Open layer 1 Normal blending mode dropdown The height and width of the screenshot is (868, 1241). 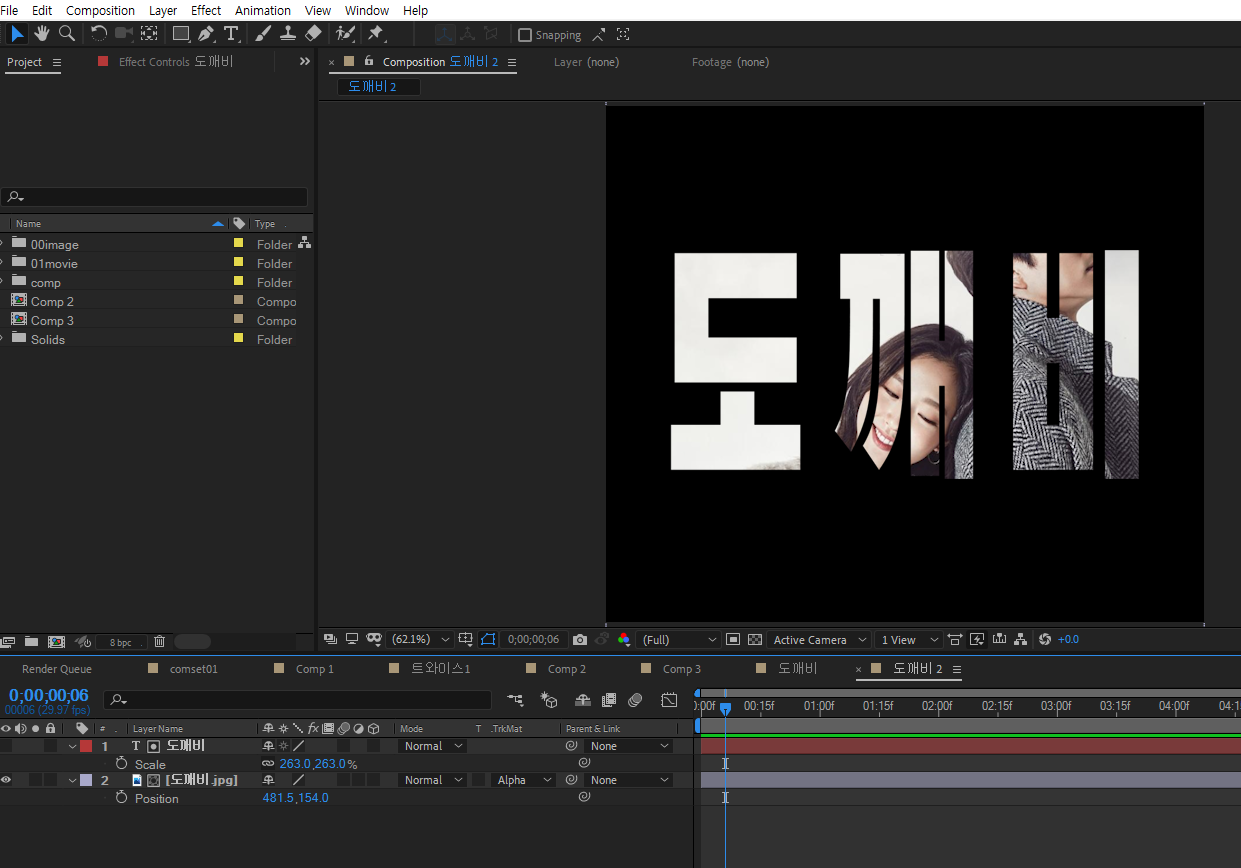point(432,746)
